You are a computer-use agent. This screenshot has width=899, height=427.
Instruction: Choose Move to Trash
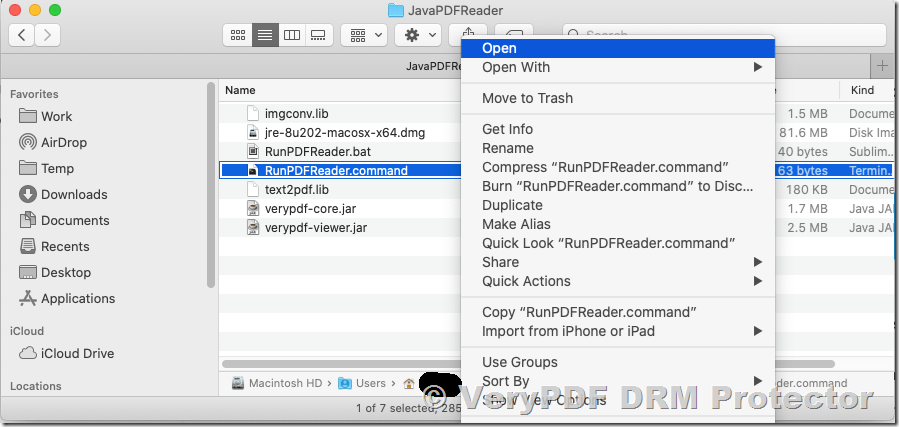click(x=618, y=99)
